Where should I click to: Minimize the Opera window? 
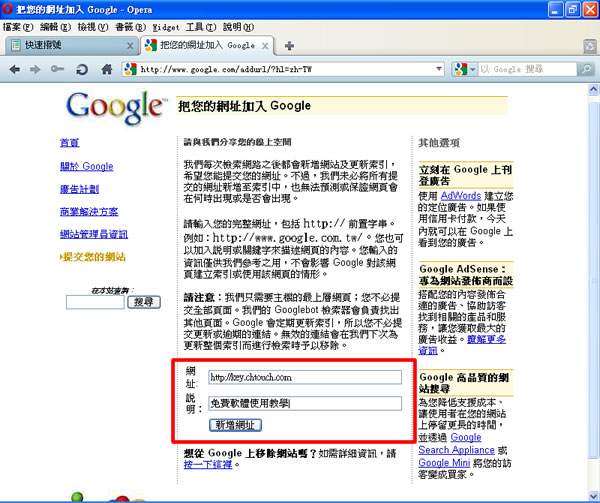[555, 9]
